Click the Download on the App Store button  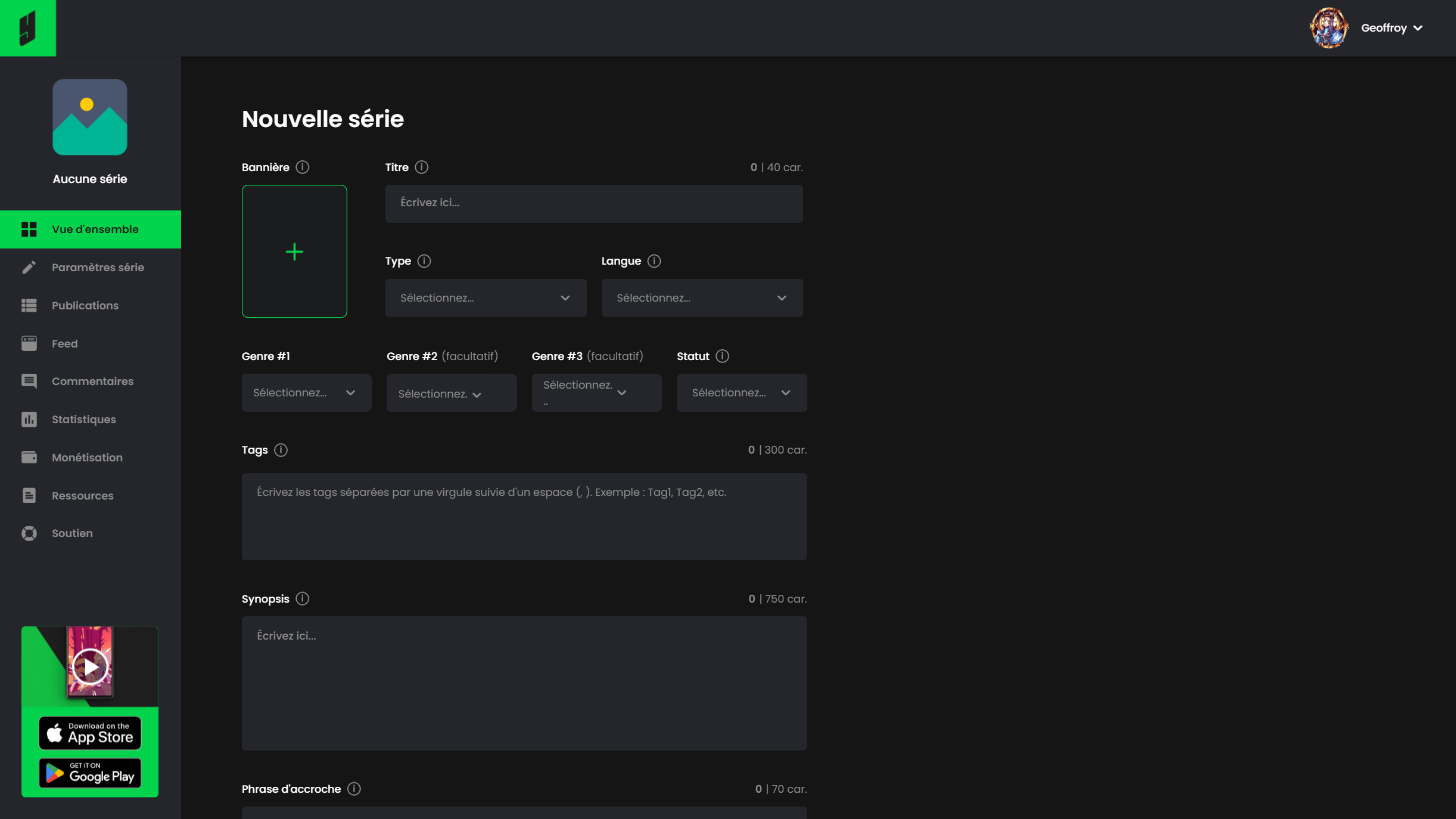90,733
